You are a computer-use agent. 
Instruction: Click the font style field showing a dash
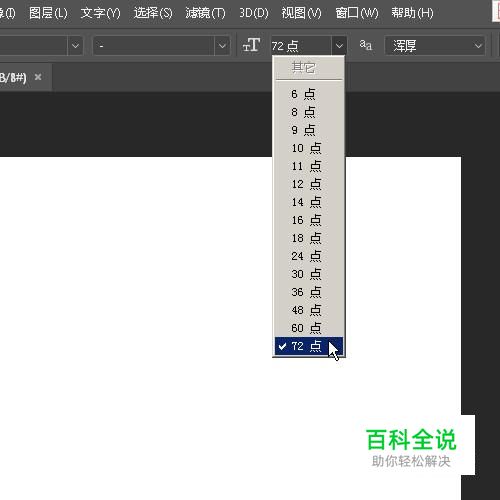[x=154, y=45]
